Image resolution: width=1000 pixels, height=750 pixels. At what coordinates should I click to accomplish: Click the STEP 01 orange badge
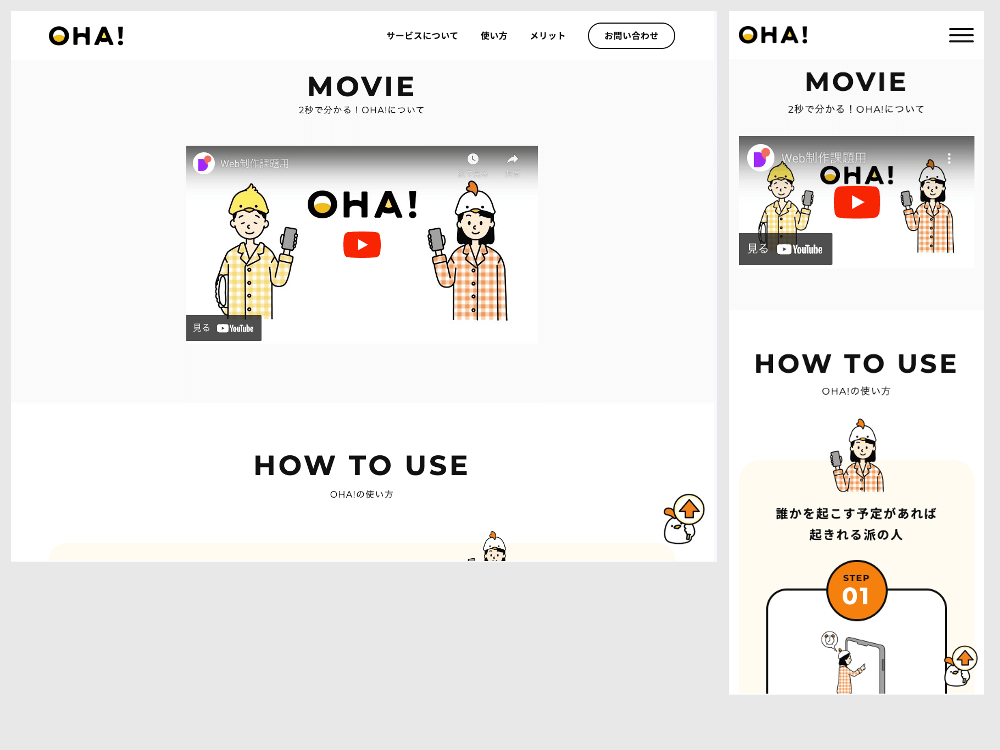(x=856, y=590)
